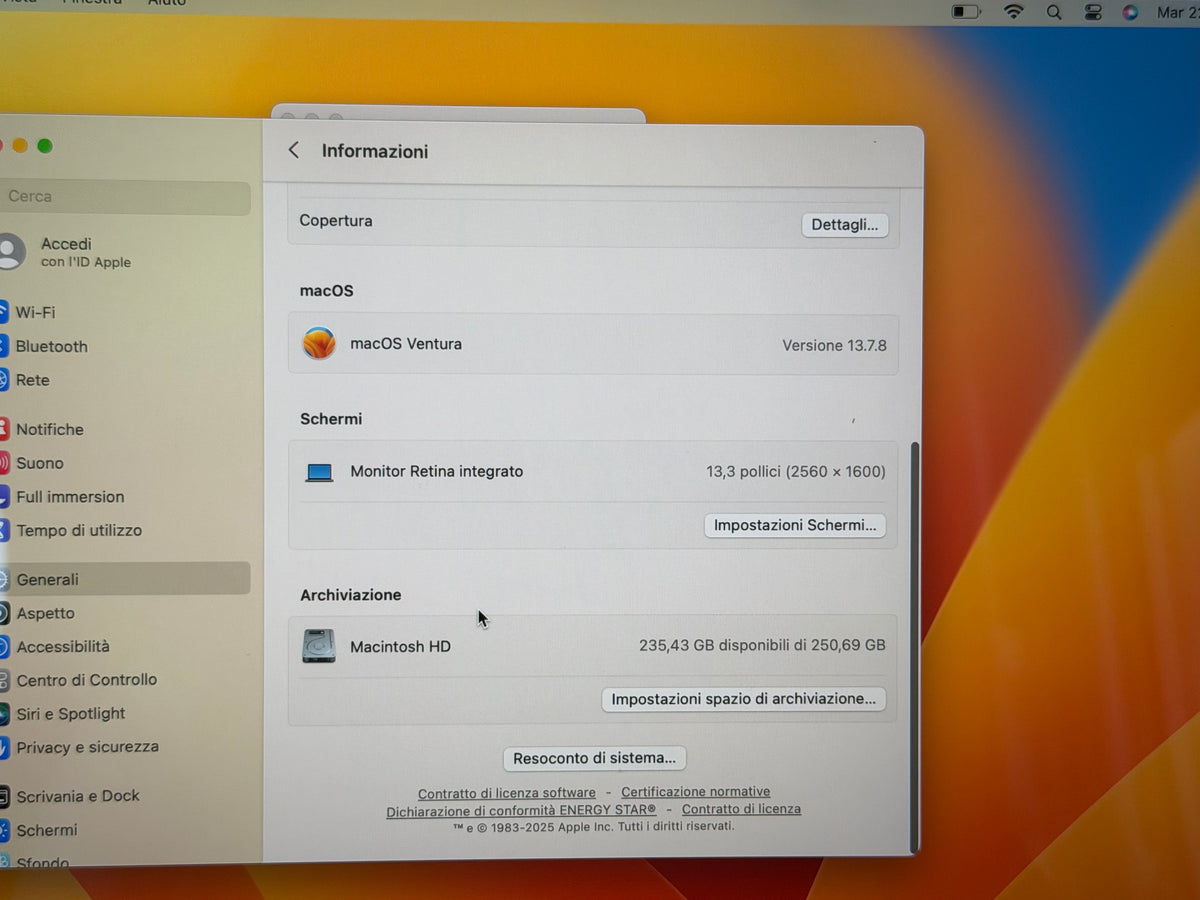
Task: Open Resoconto di sistema... report
Action: (594, 758)
